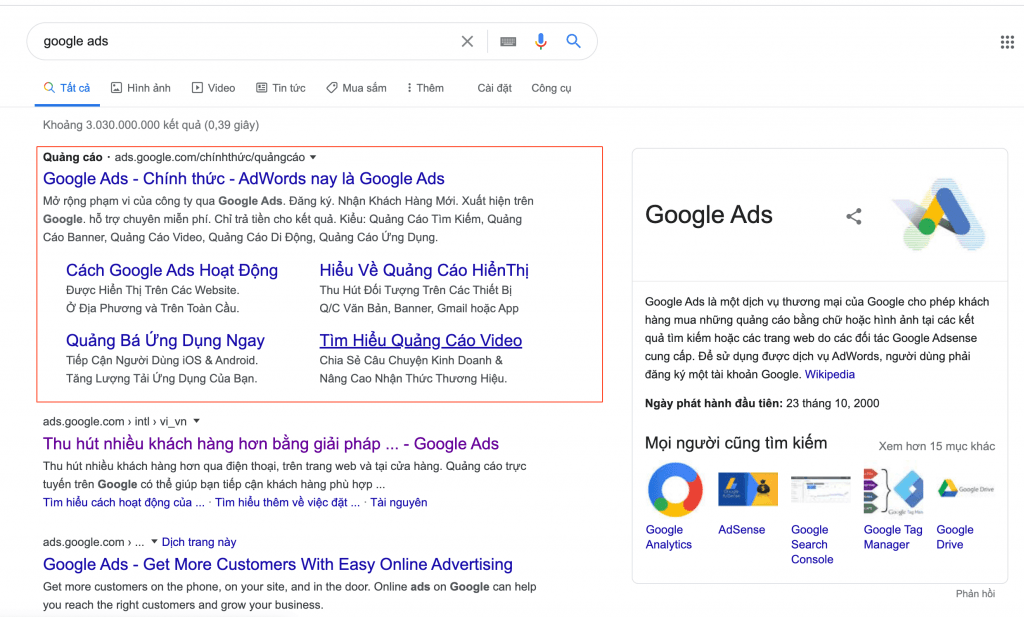
Task: Share the Google Ads knowledge panel
Action: pos(853,216)
